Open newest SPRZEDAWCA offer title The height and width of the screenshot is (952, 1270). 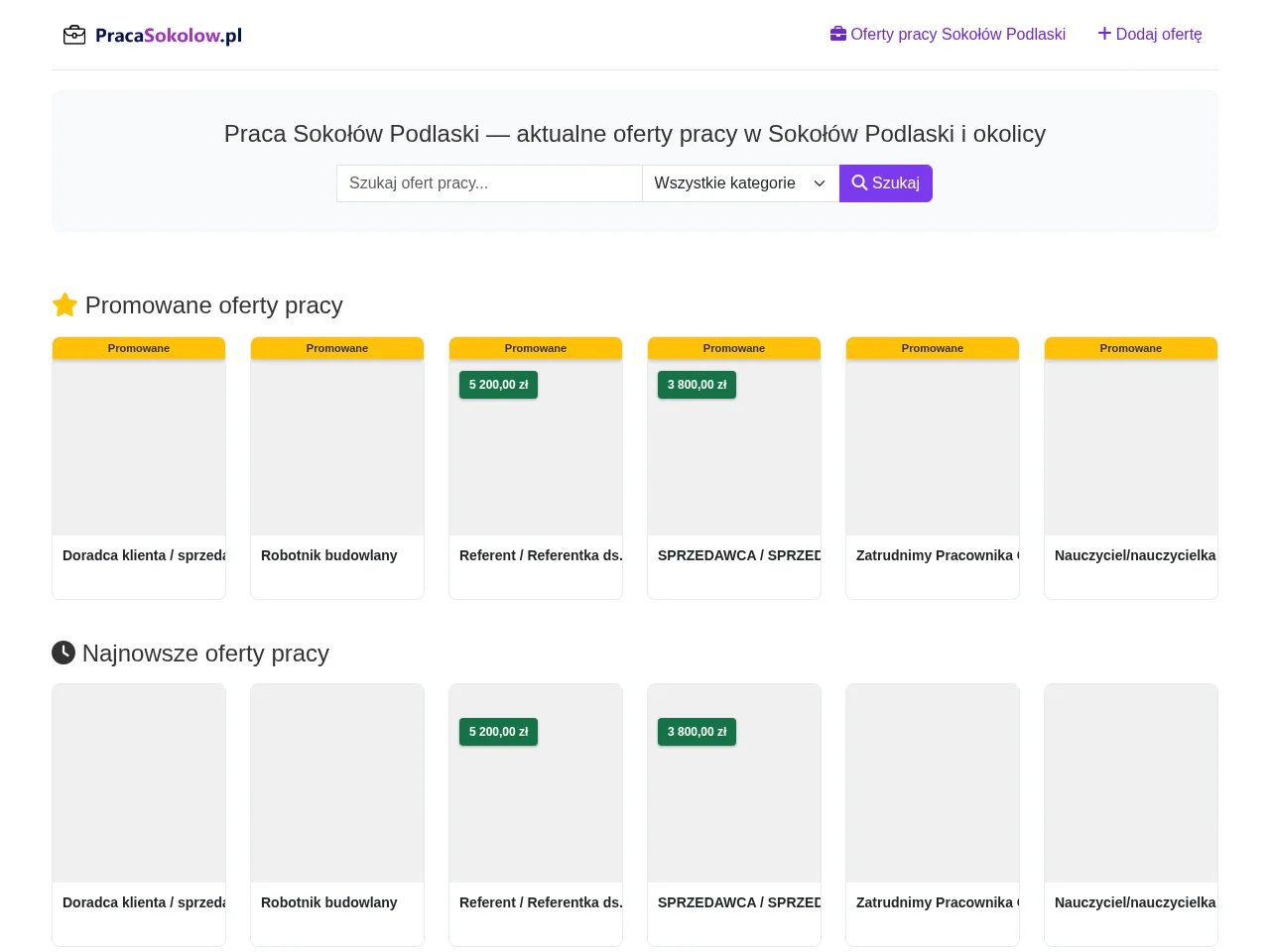(x=739, y=902)
